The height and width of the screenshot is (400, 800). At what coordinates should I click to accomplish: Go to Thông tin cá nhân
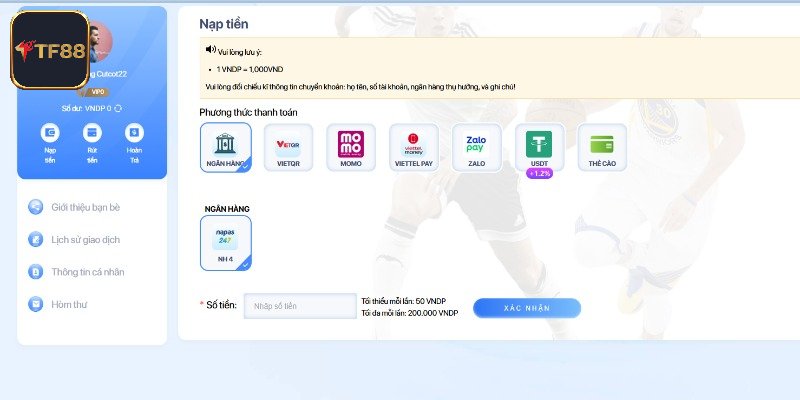click(x=87, y=271)
